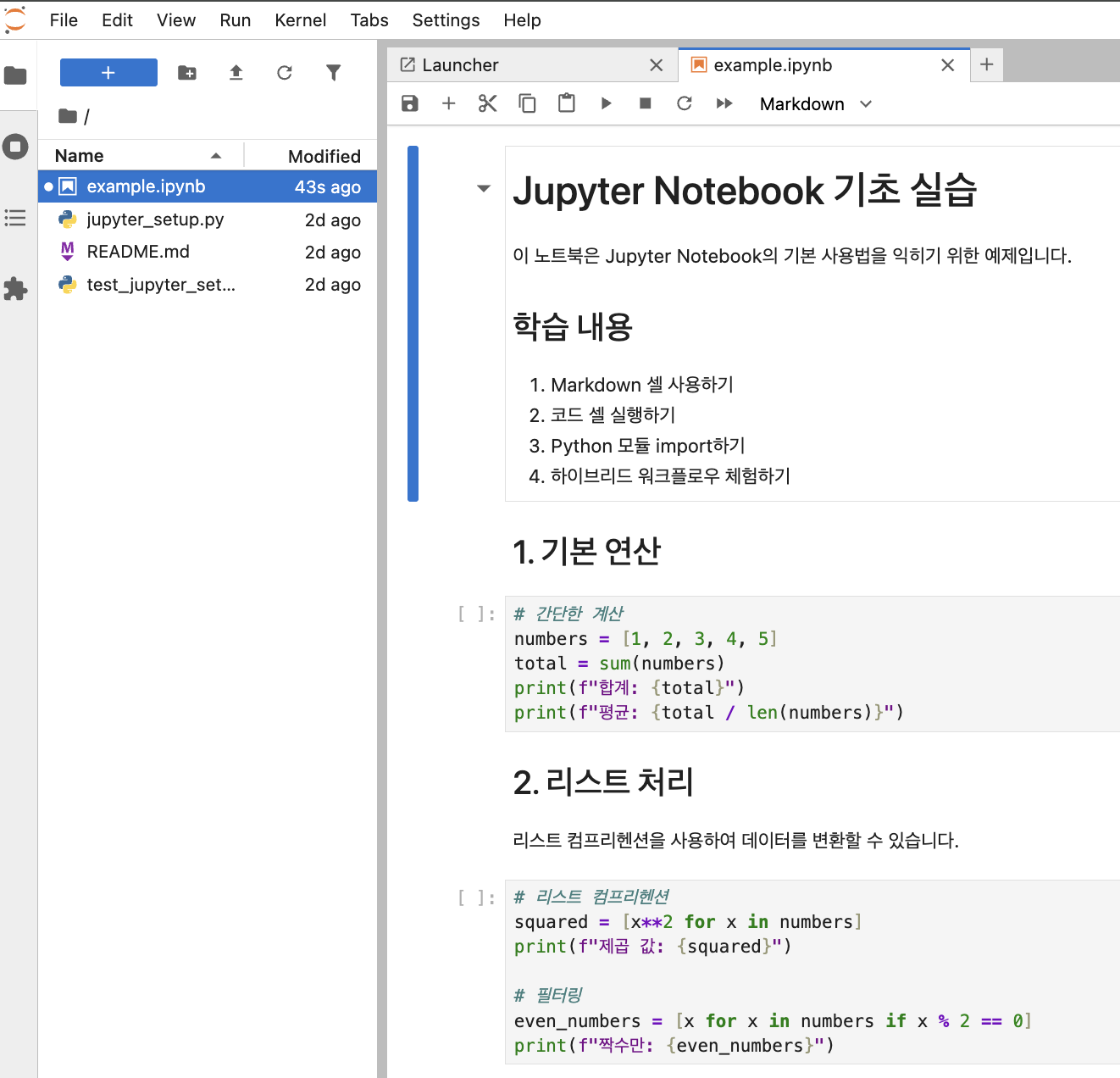Restart the kernel with the circular arrow

coord(685,103)
